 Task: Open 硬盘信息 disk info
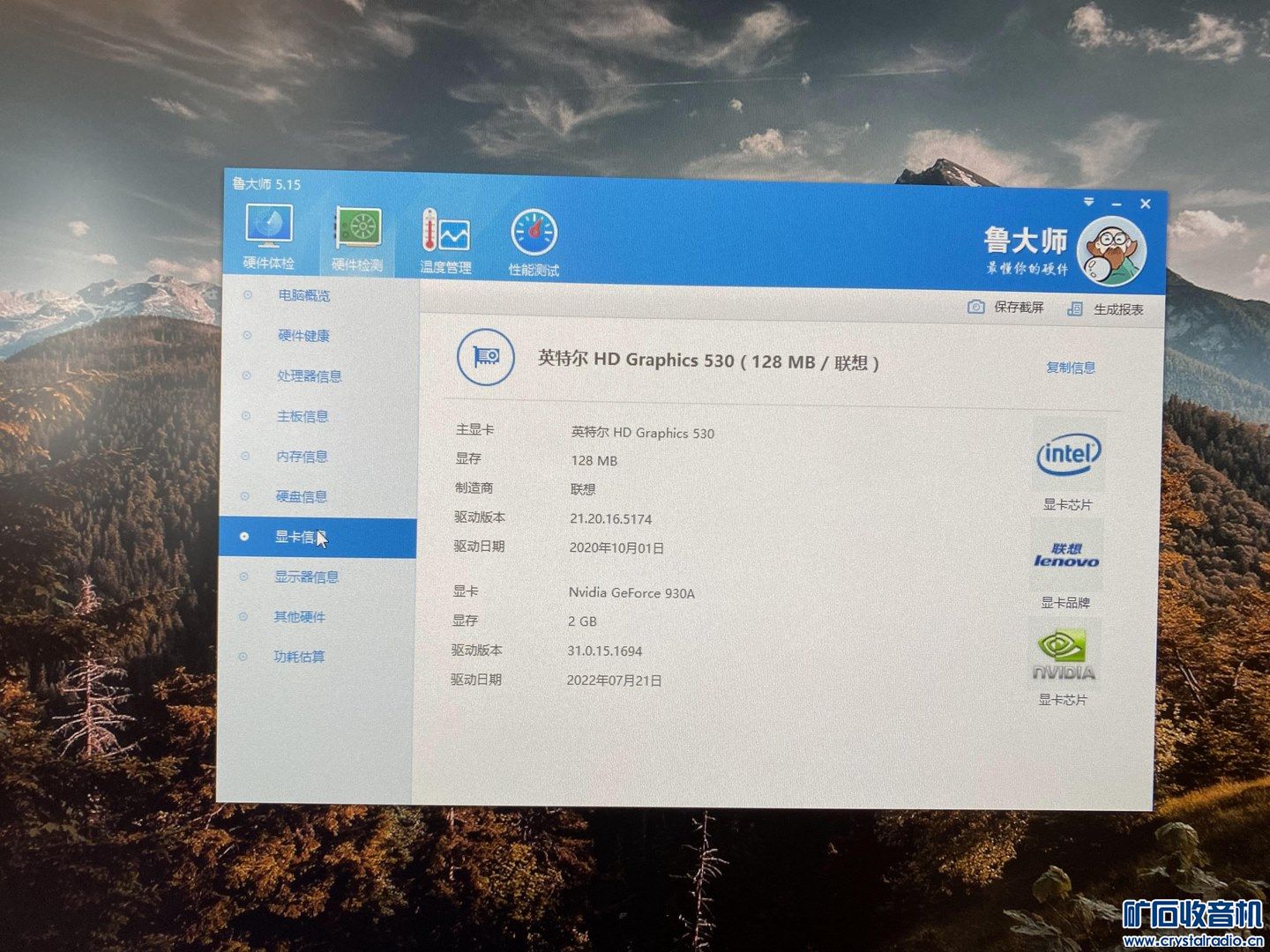point(302,497)
